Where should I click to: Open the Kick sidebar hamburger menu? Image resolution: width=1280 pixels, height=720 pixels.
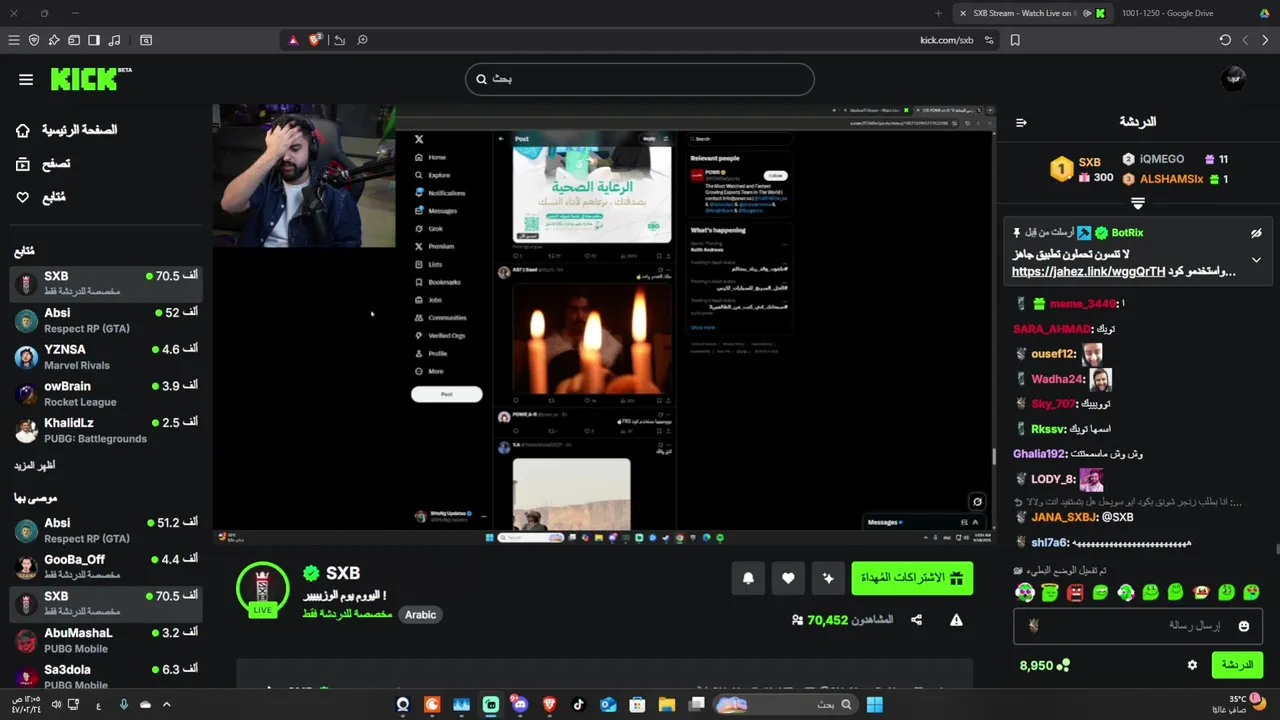[26, 79]
